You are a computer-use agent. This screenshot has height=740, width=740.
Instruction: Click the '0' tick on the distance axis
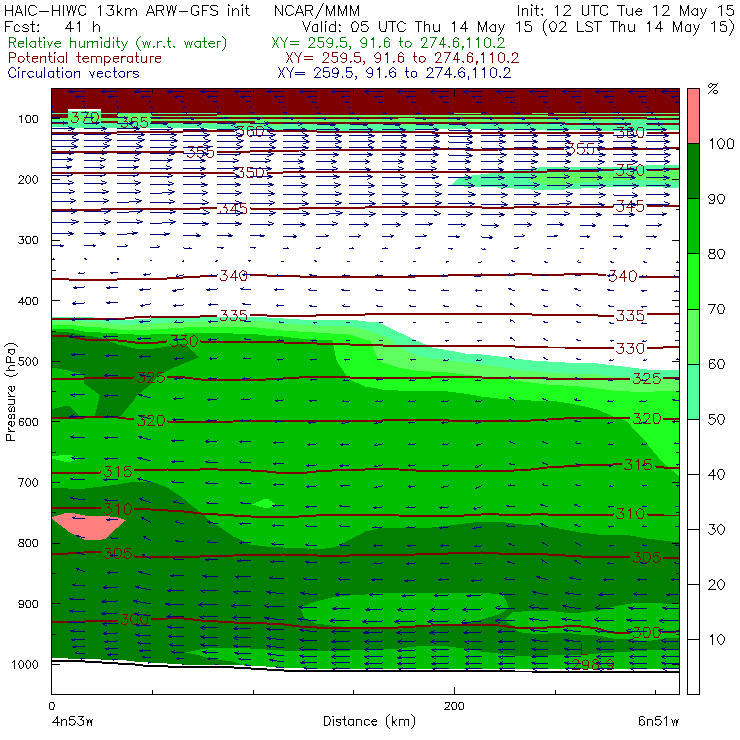52,706
